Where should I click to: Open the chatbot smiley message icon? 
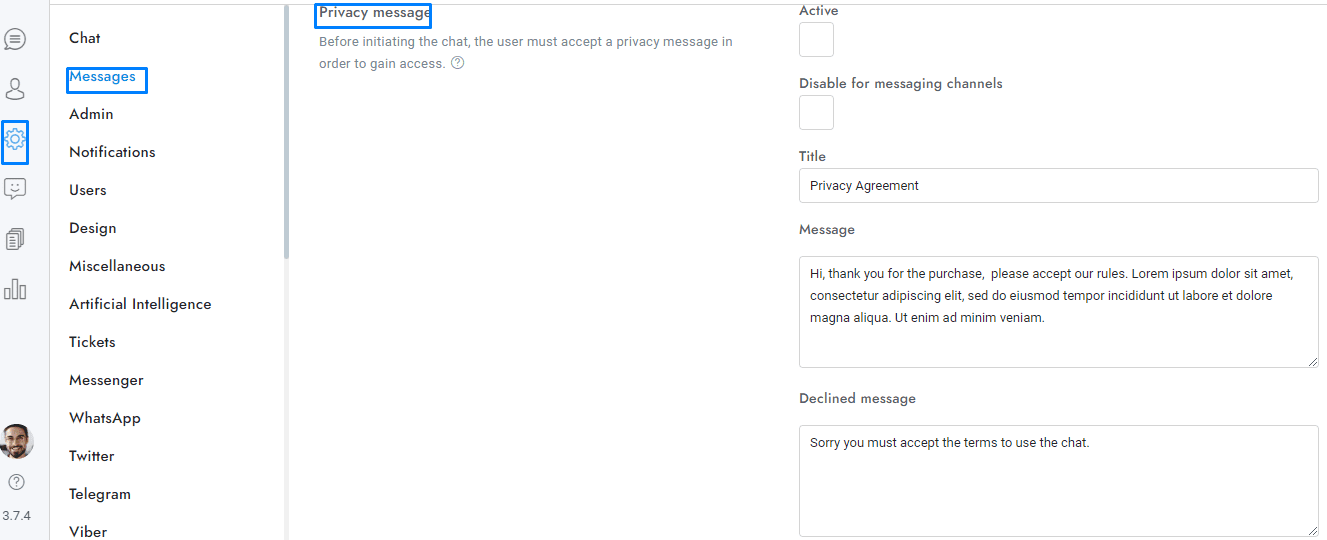pyautogui.click(x=15, y=189)
